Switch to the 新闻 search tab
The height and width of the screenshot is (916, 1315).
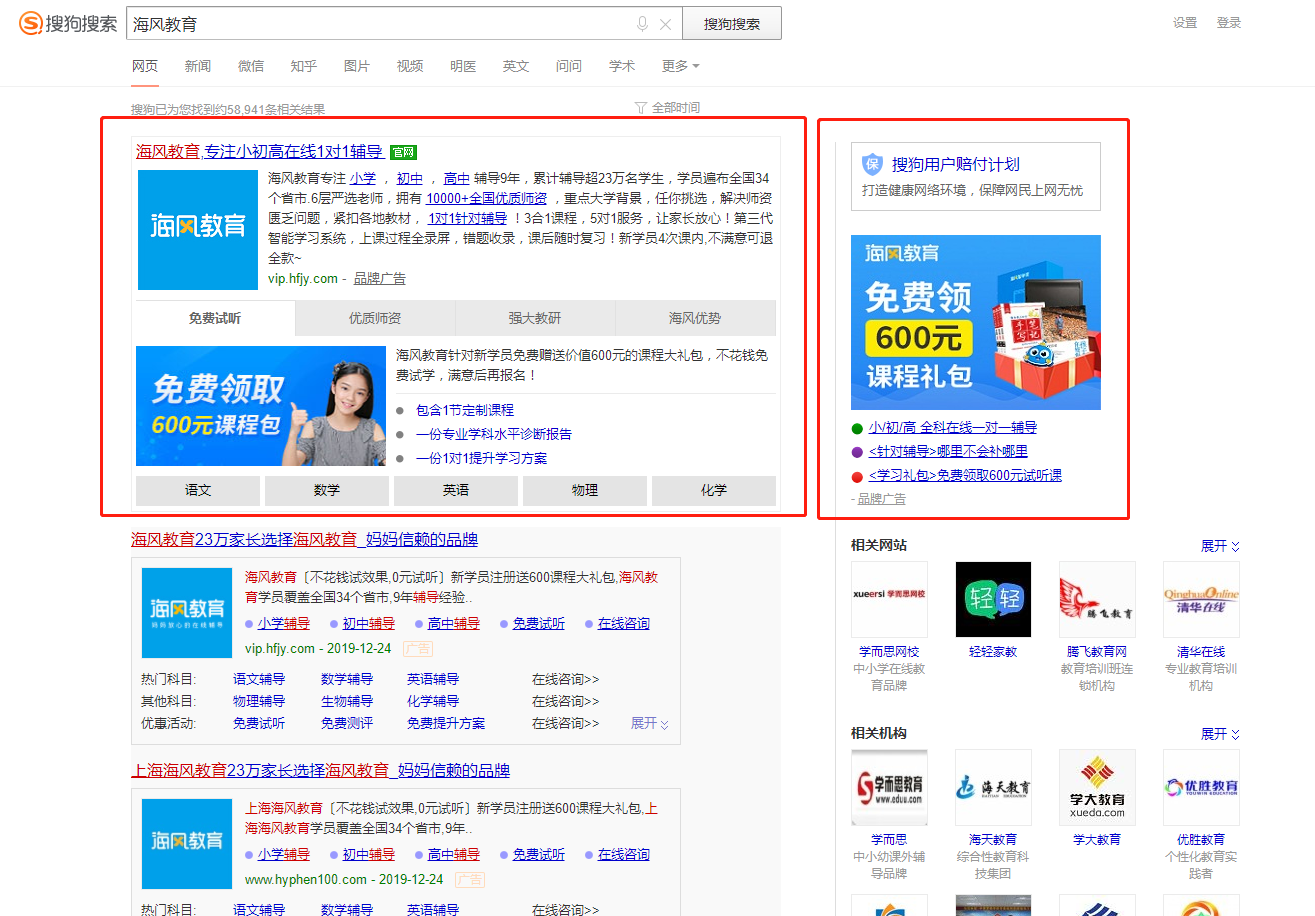pos(198,66)
